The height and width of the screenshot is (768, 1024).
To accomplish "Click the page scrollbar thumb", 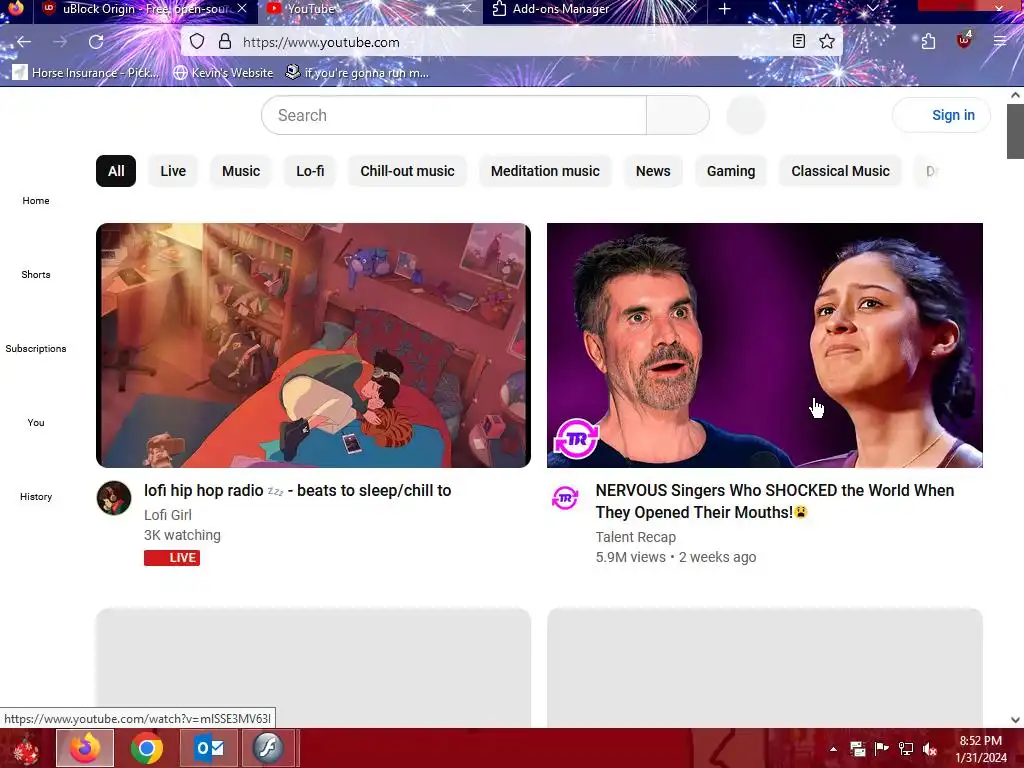I will click(x=1015, y=131).
